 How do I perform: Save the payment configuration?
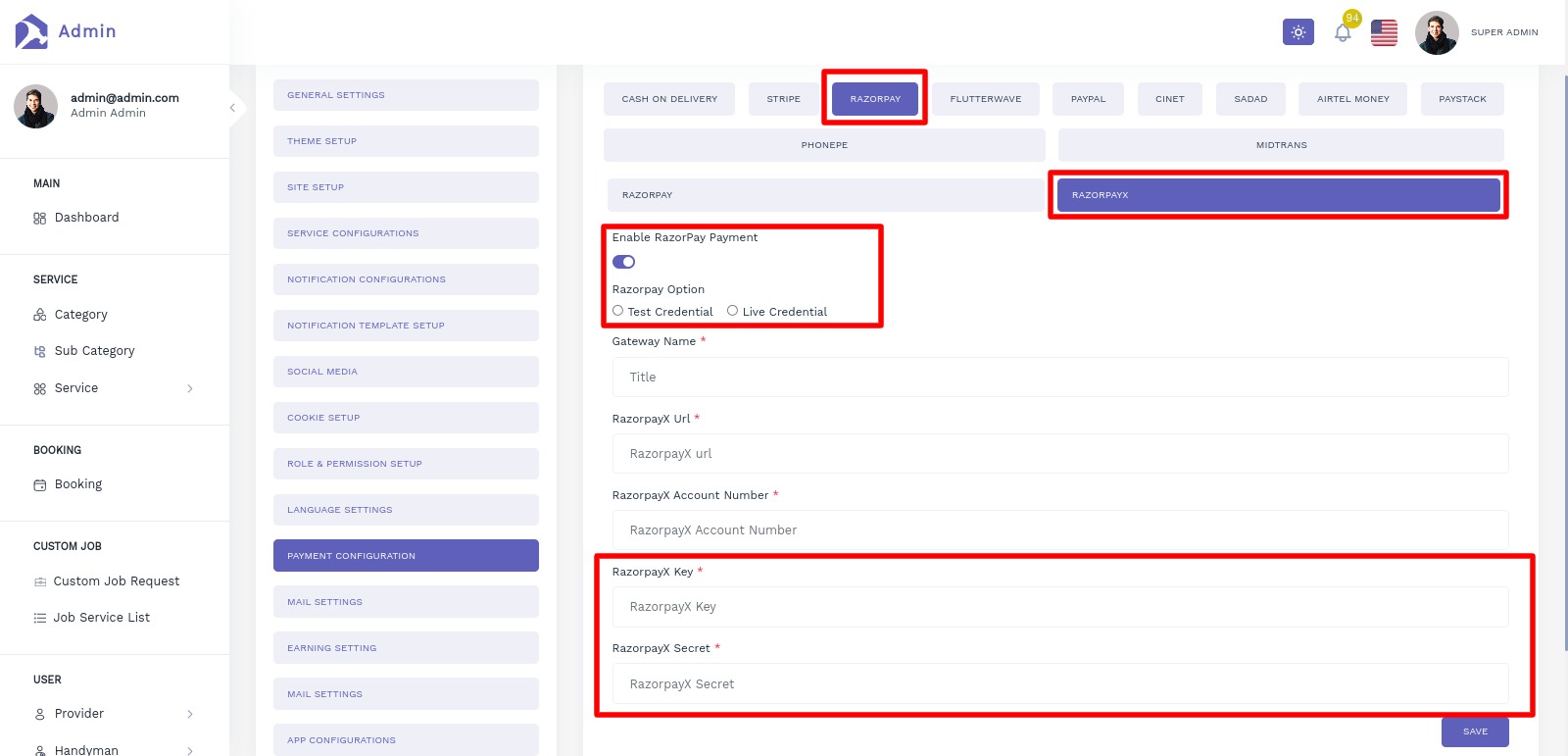(x=1475, y=731)
